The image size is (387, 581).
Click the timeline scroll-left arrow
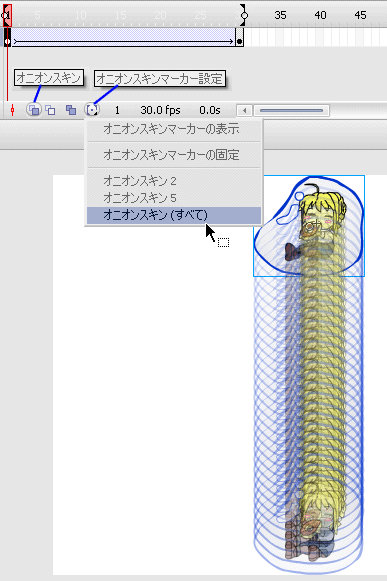(244, 110)
